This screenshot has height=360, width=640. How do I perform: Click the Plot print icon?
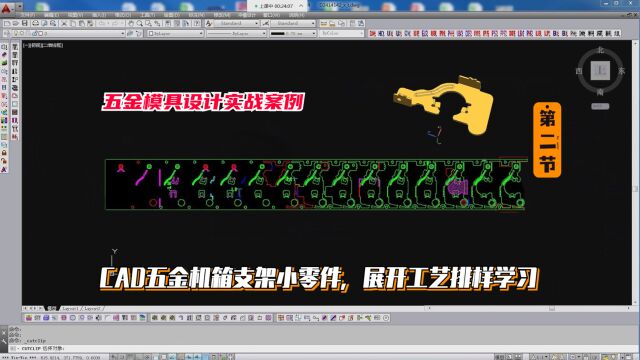[x=36, y=24]
